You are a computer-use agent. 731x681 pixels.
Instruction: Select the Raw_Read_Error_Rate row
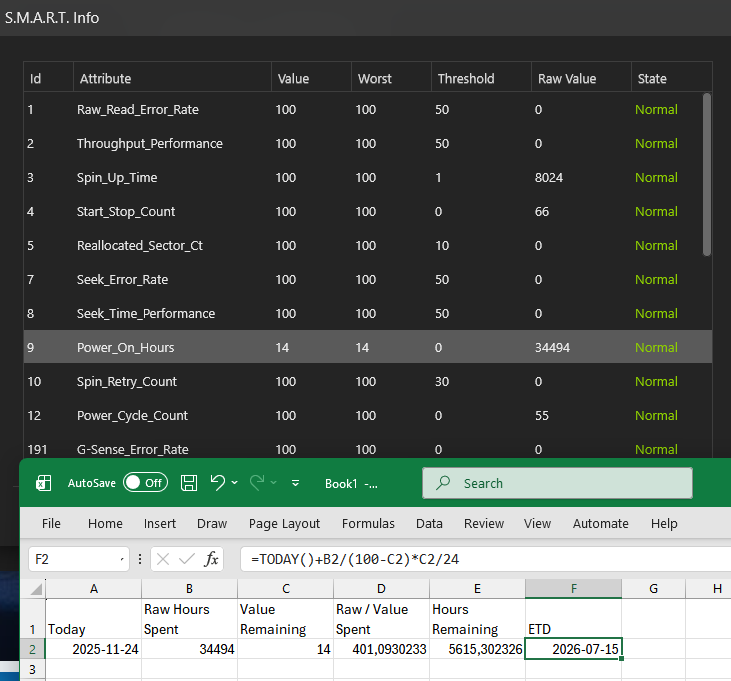pyautogui.click(x=363, y=109)
